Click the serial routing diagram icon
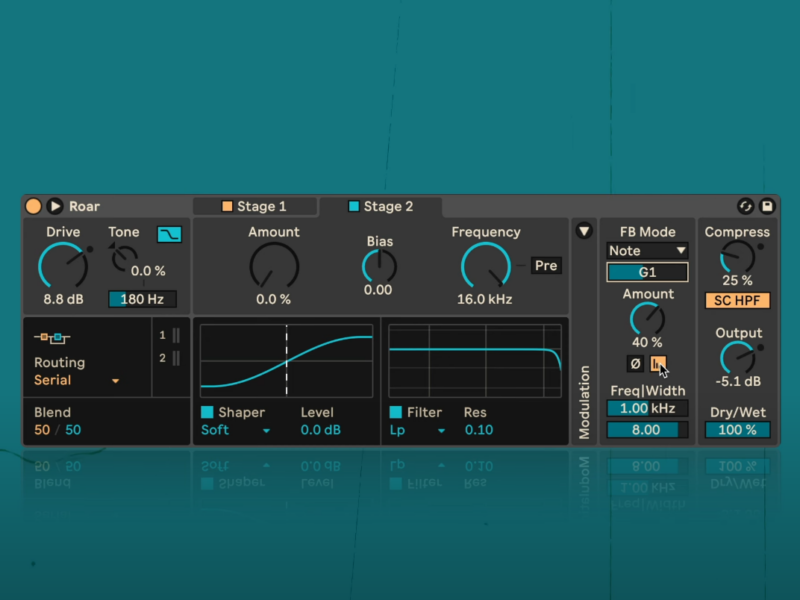This screenshot has width=800, height=600. pyautogui.click(x=54, y=338)
